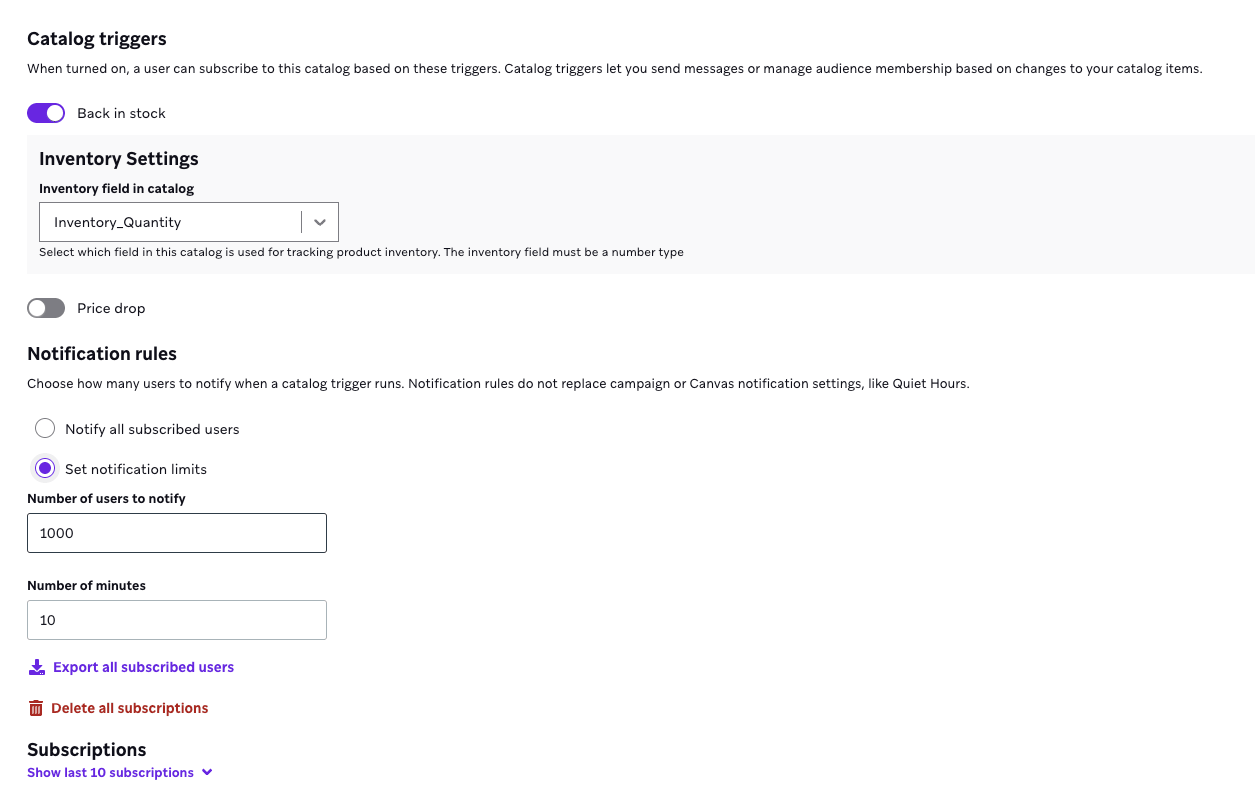Select Notify all subscribed users
Screen dimensions: 1255x807
[x=45, y=428]
